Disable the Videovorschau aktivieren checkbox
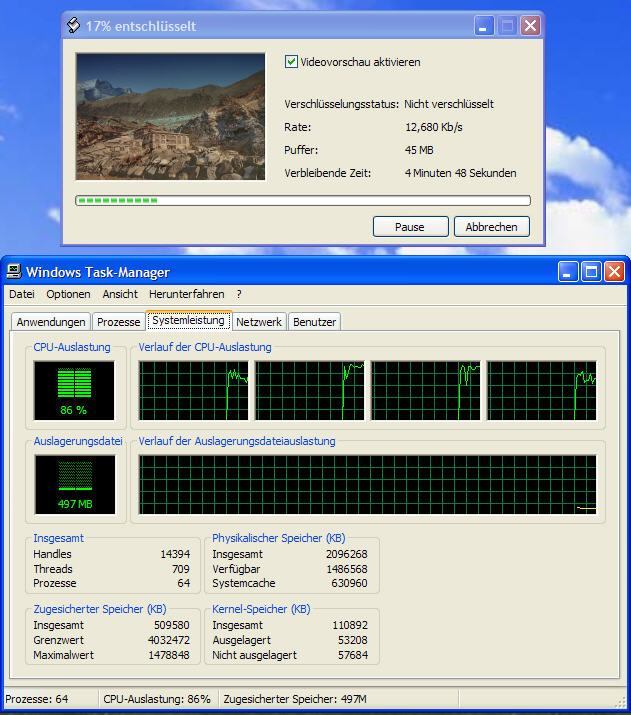 click(291, 62)
